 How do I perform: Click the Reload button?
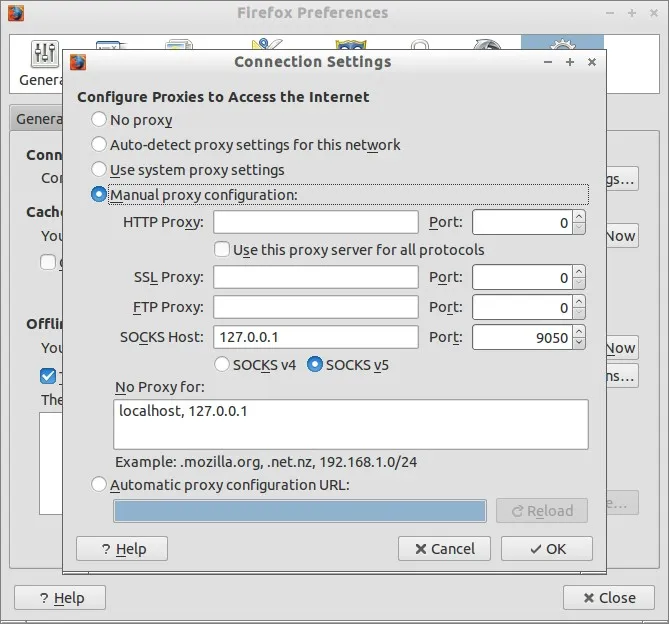point(542,511)
